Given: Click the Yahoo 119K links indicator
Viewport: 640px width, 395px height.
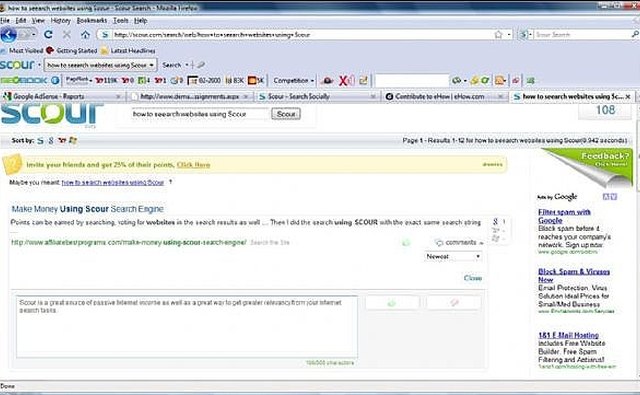Looking at the screenshot, I should pyautogui.click(x=106, y=80).
